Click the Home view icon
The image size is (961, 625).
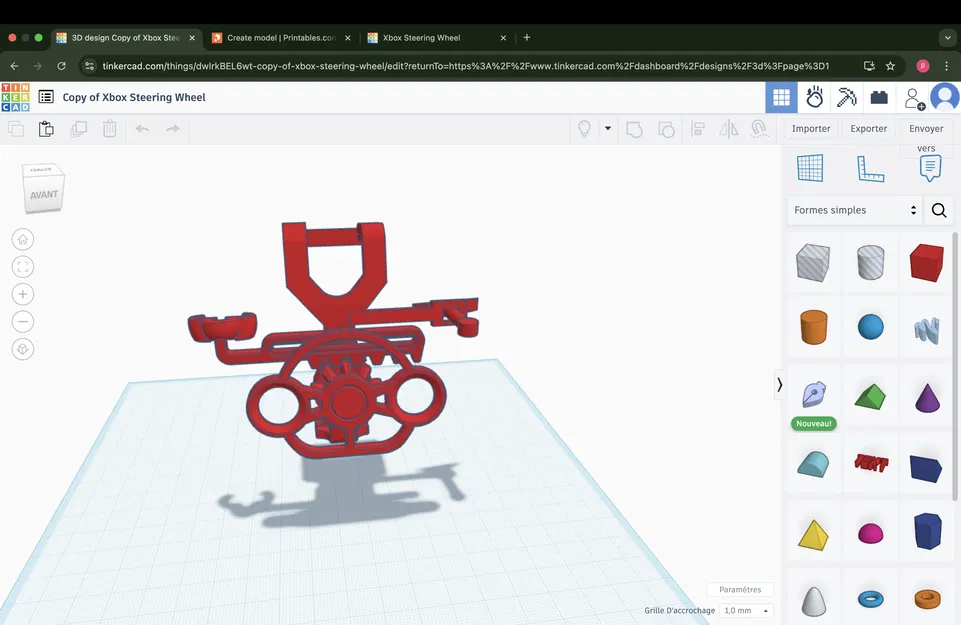point(20,238)
